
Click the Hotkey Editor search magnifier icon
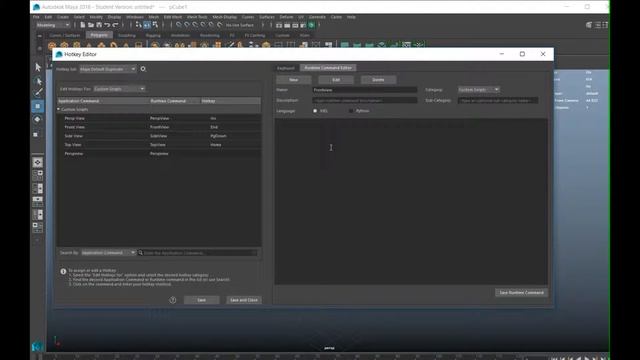click(143, 69)
